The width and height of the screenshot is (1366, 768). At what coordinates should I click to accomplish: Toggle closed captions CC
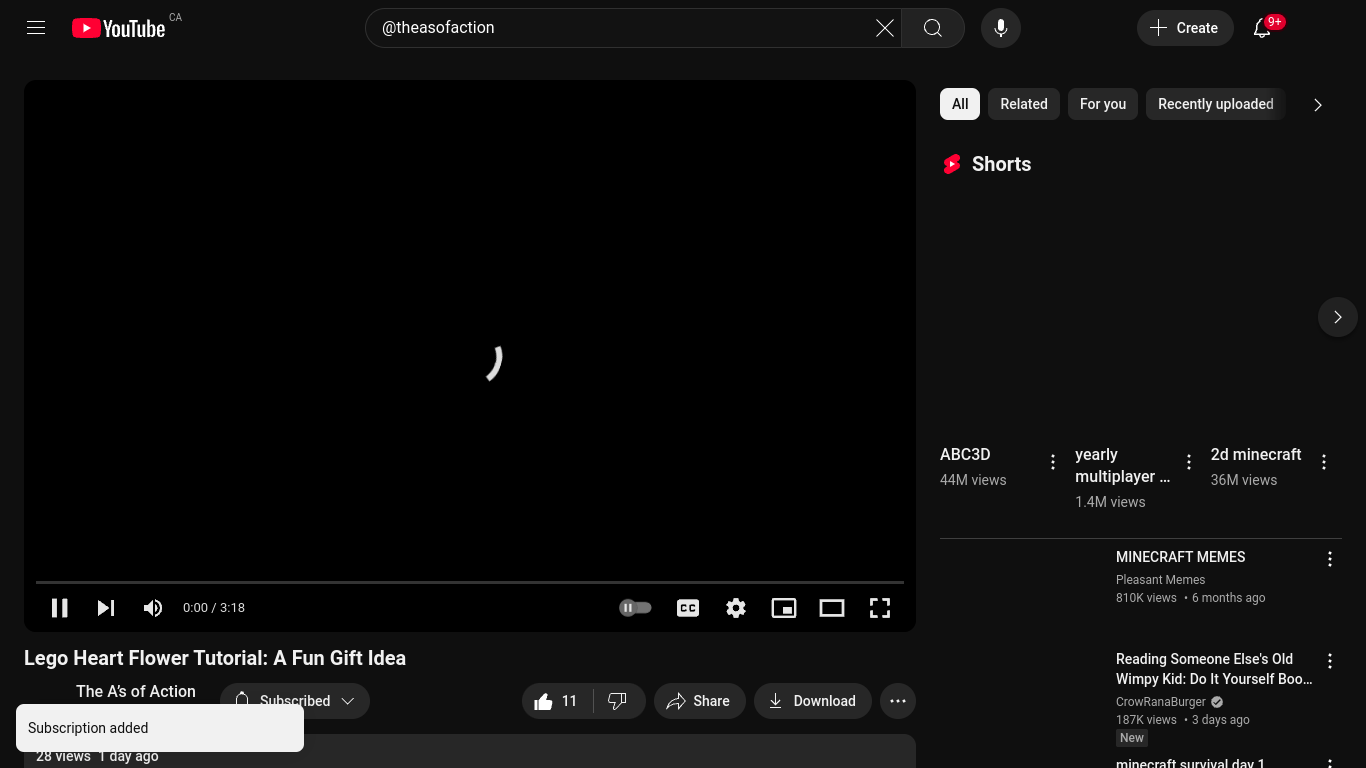pos(688,608)
